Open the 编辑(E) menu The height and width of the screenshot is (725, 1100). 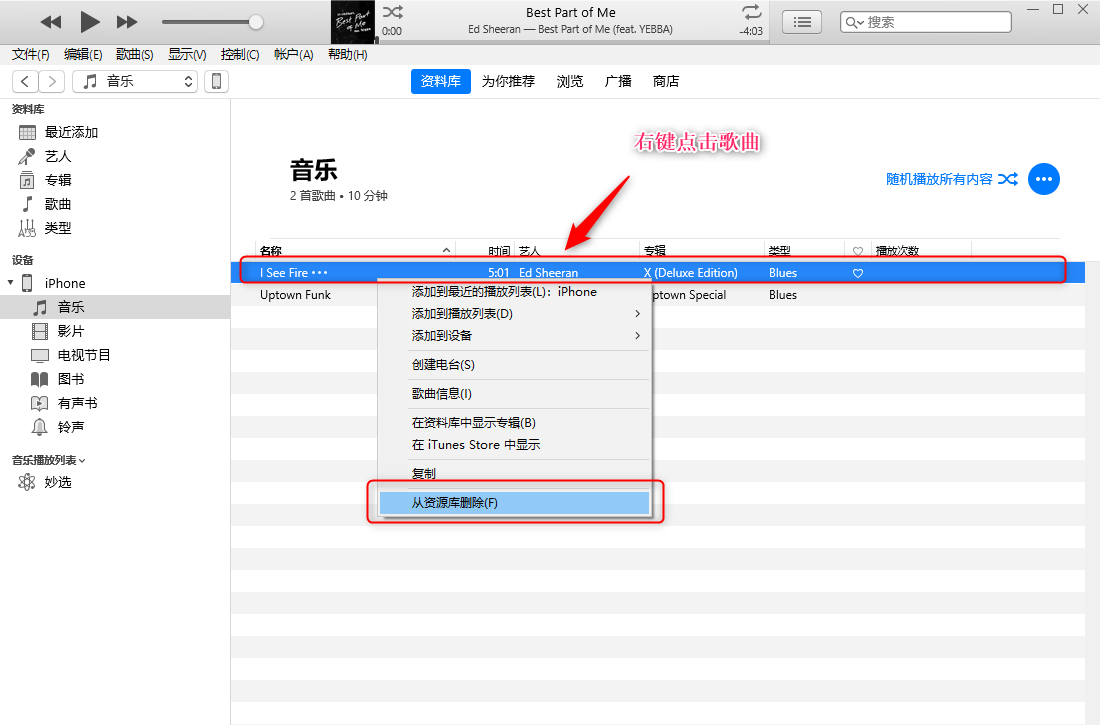tap(83, 55)
